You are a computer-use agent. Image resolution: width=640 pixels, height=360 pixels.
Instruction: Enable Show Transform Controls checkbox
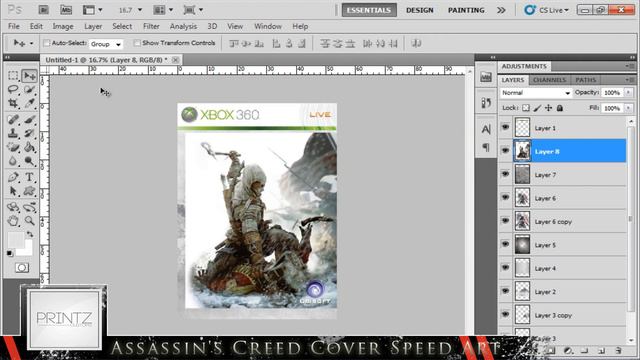point(137,43)
